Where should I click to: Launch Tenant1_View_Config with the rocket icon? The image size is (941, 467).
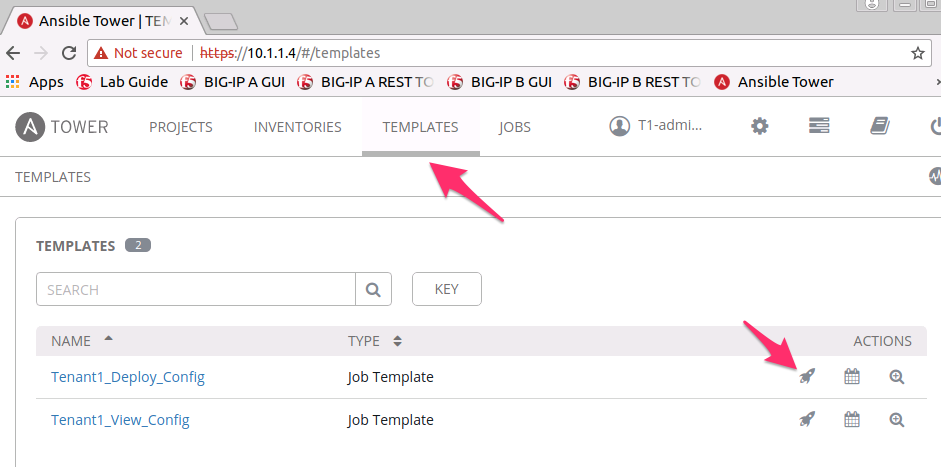(x=808, y=420)
